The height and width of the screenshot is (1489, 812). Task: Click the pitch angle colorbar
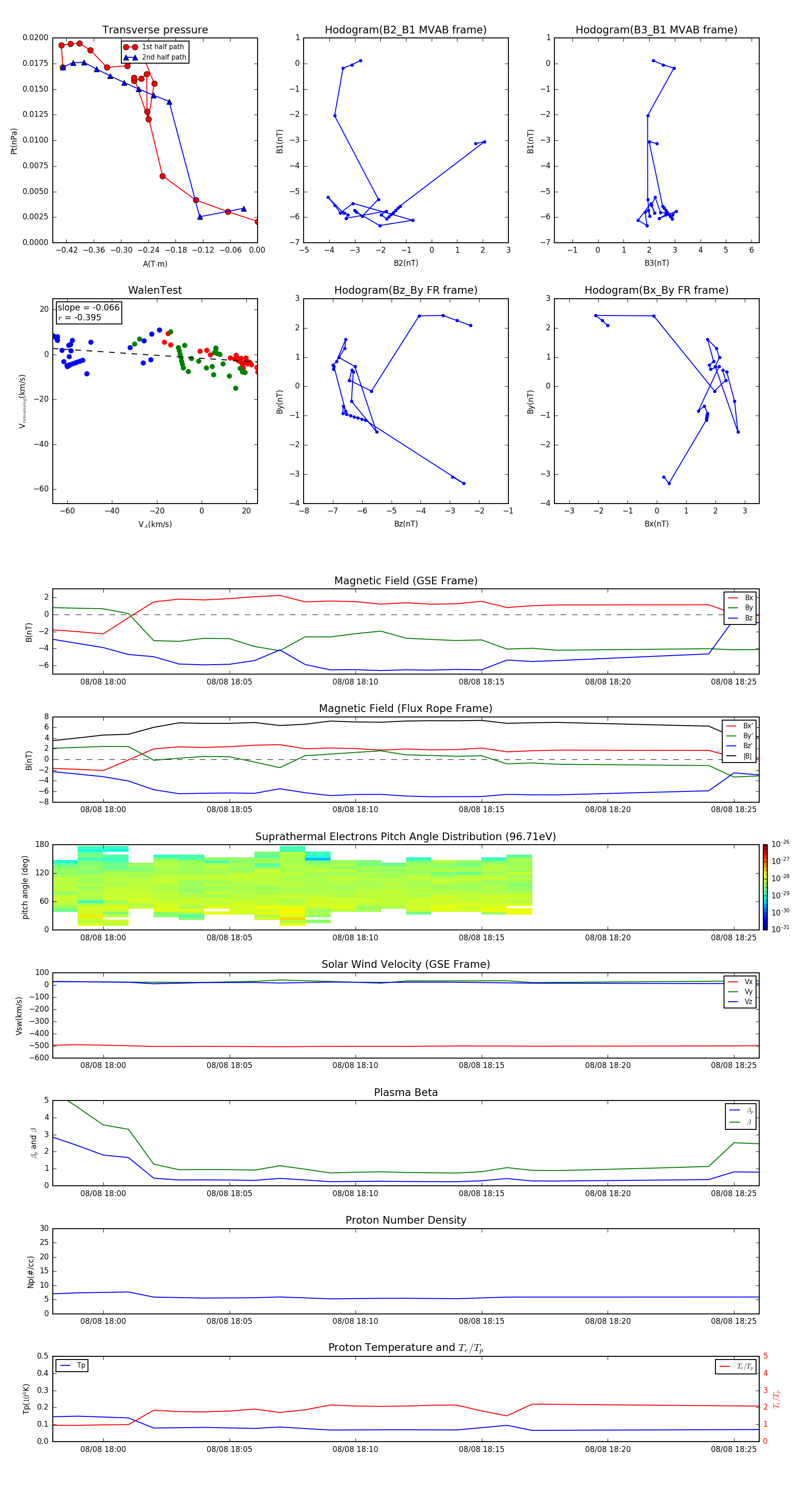point(765,887)
